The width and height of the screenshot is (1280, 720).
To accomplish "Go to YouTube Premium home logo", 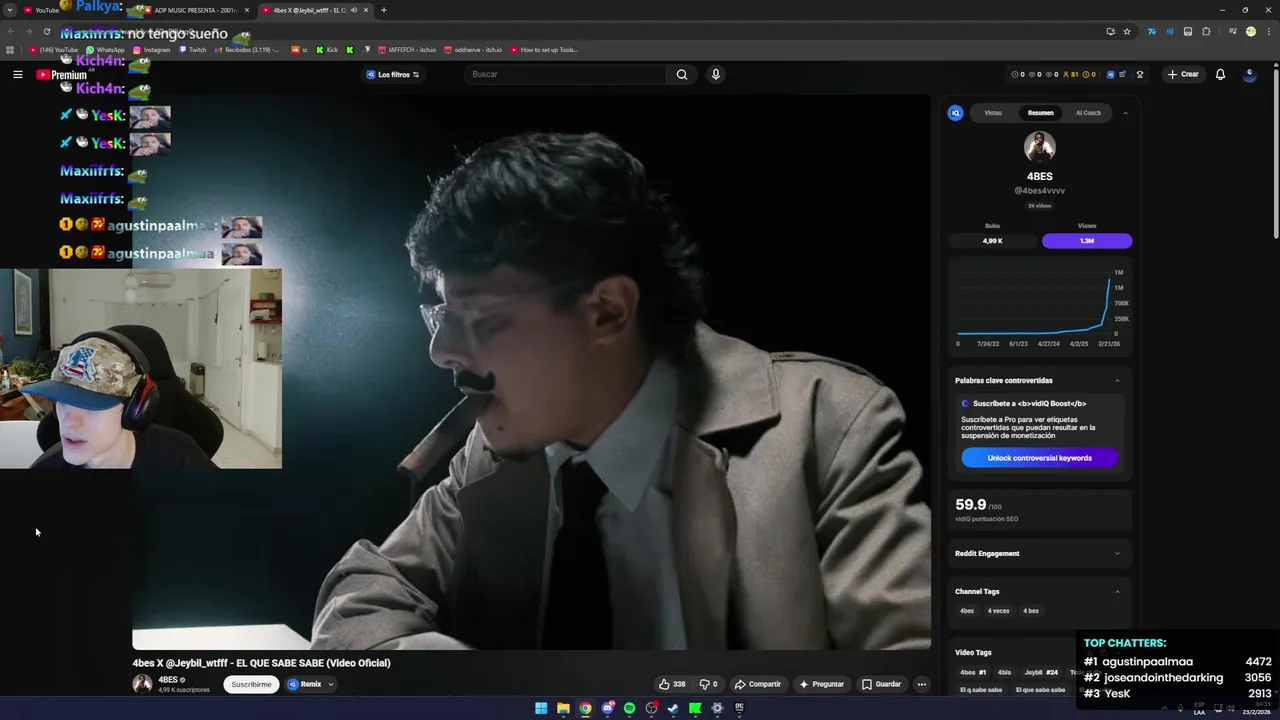I will [62, 75].
